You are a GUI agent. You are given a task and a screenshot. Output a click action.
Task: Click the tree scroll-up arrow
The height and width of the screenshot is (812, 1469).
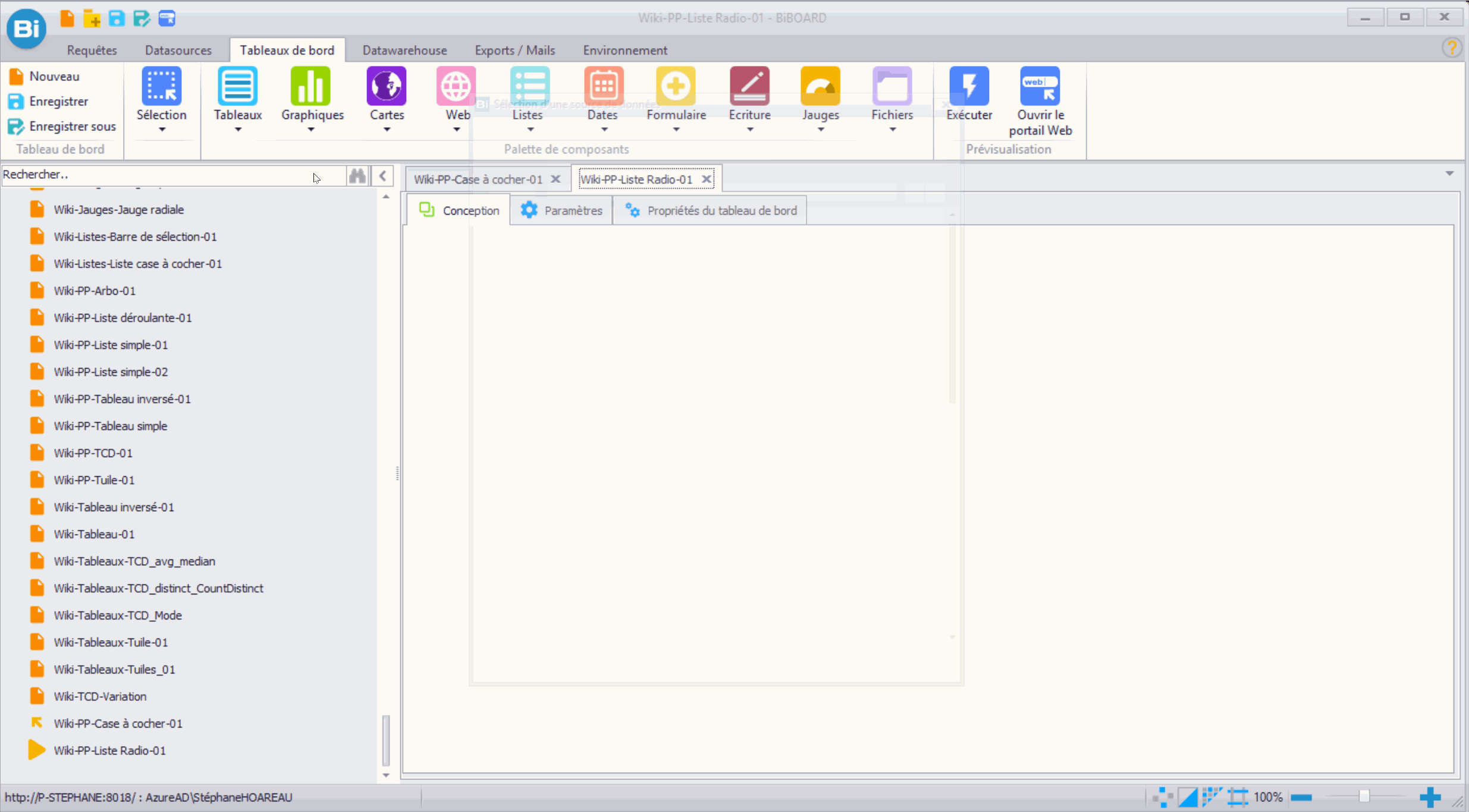pyautogui.click(x=386, y=196)
